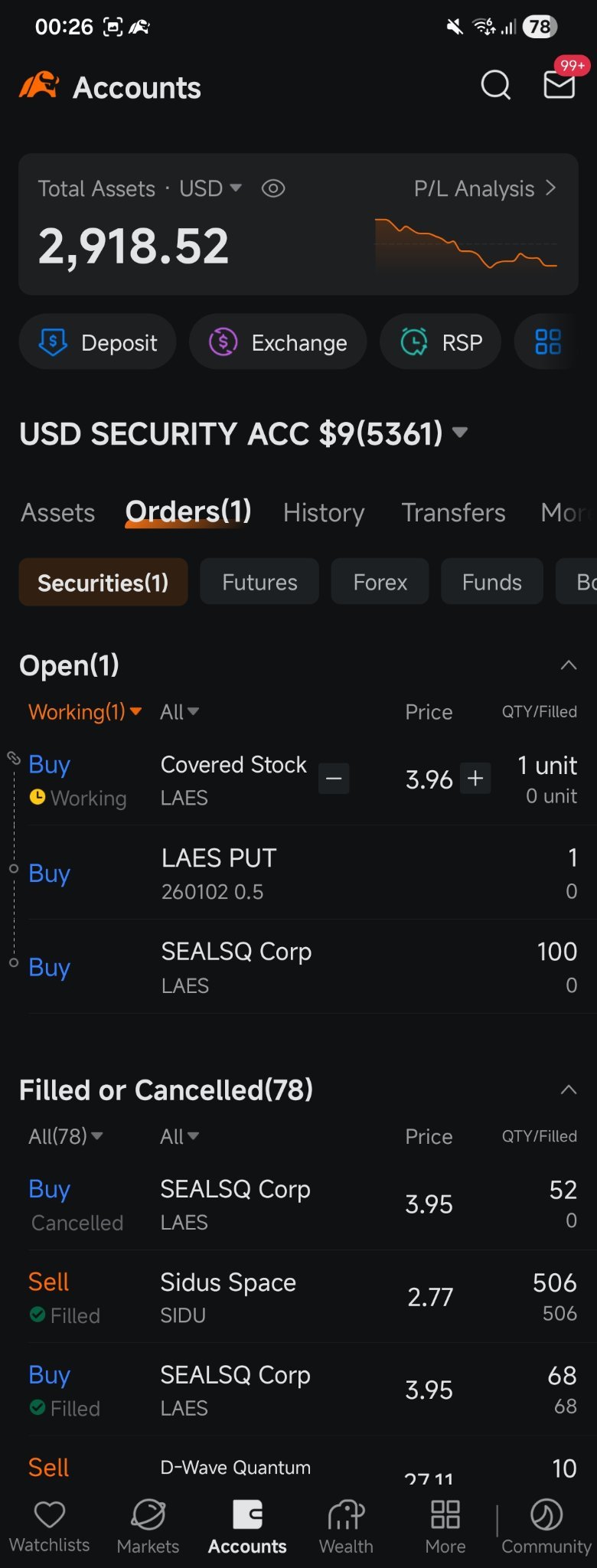
Task: Go to Watchlists heart icon
Action: pos(50,1514)
